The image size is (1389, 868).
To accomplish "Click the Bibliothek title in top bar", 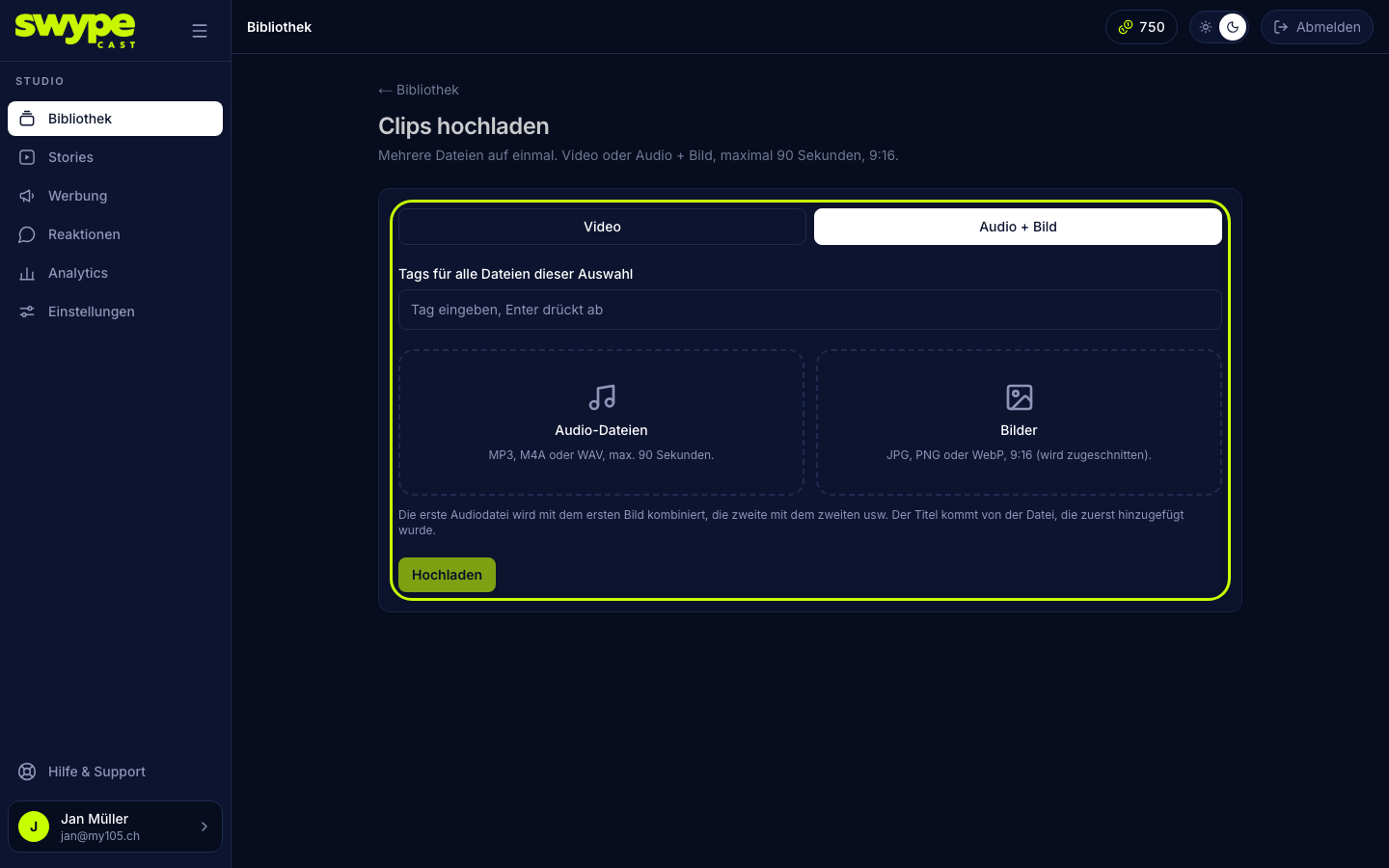I will coord(279,27).
